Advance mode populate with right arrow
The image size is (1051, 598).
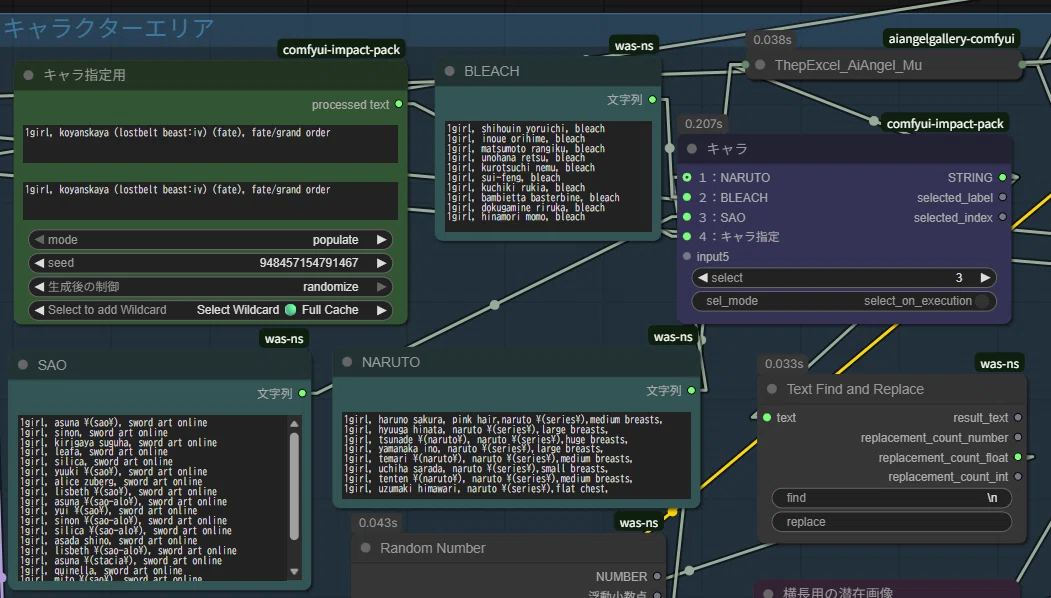(381, 239)
